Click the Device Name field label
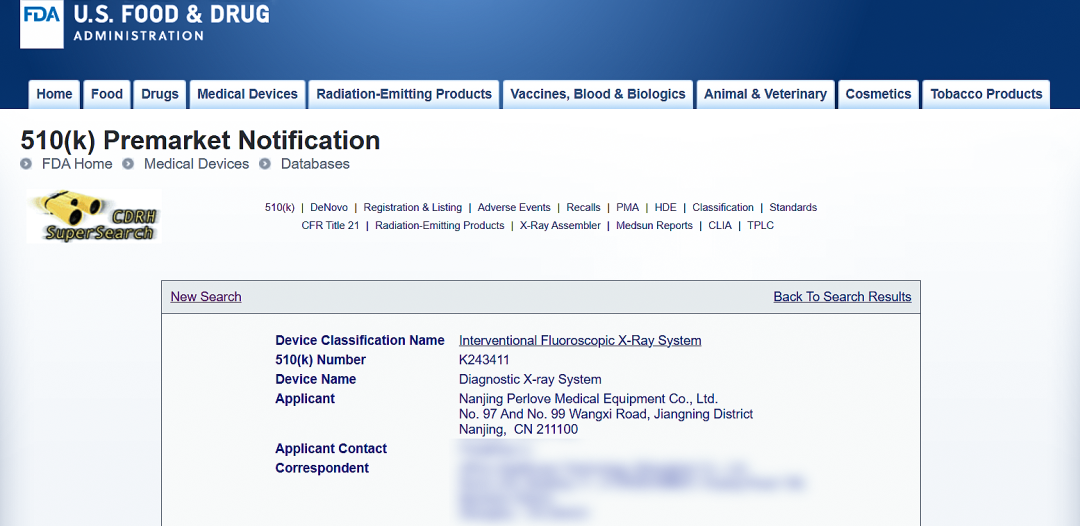The height and width of the screenshot is (526, 1080). click(x=315, y=379)
